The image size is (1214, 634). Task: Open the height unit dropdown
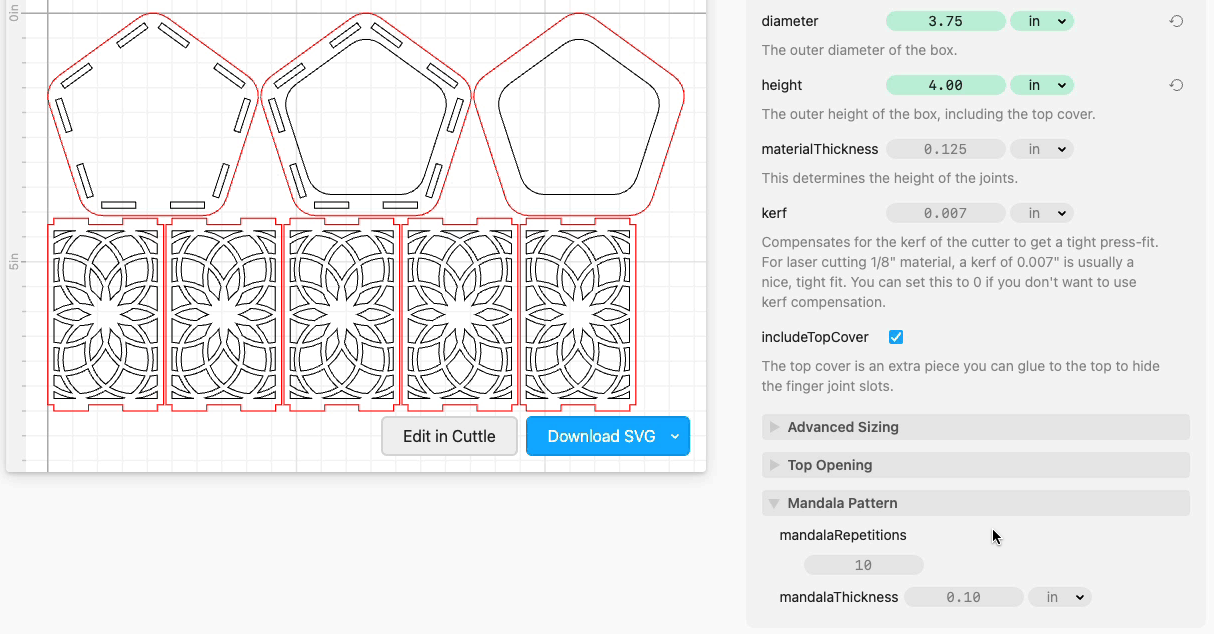click(x=1042, y=85)
